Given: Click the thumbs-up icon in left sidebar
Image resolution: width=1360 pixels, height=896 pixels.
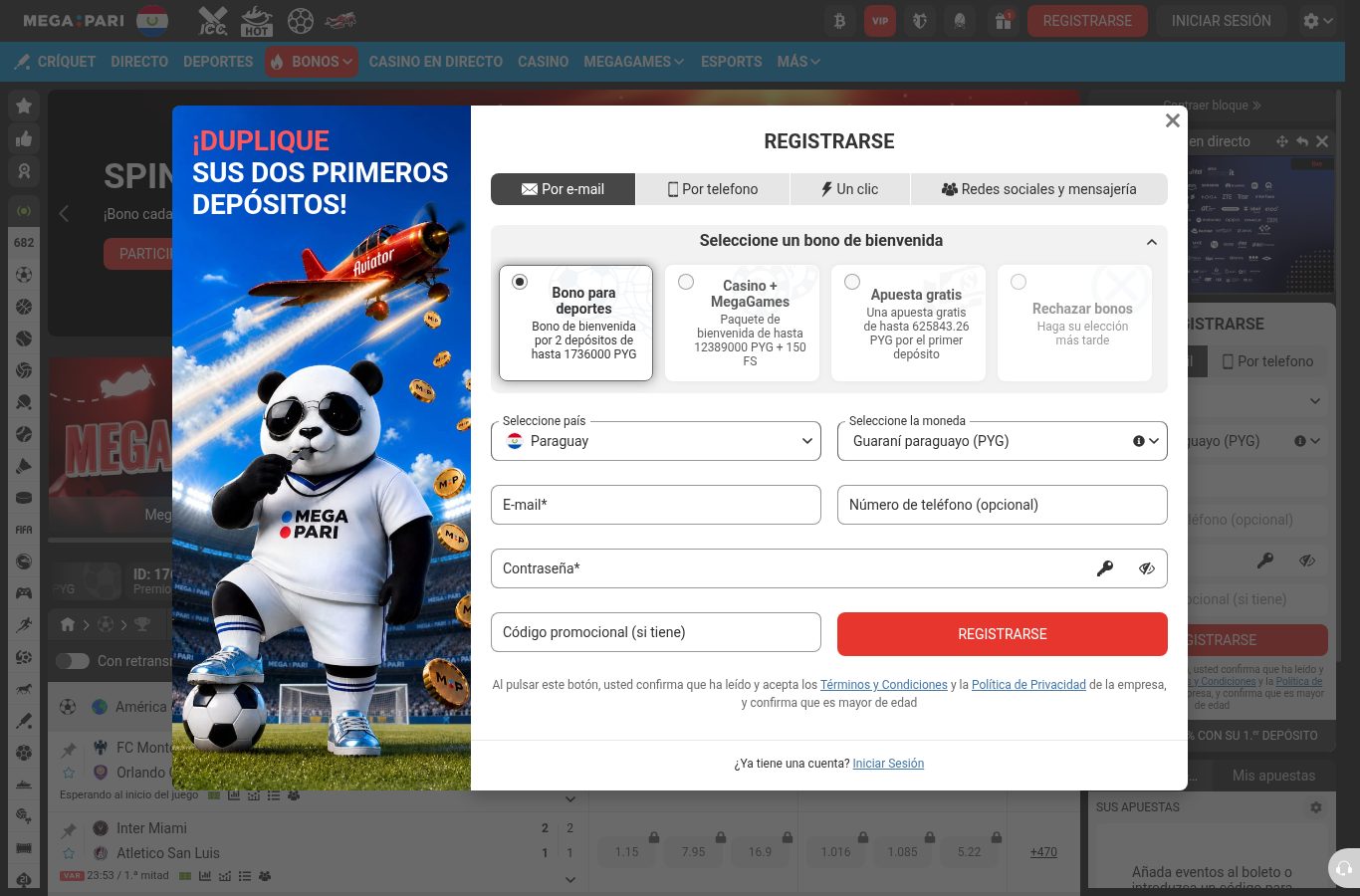Looking at the screenshot, I should [x=24, y=139].
